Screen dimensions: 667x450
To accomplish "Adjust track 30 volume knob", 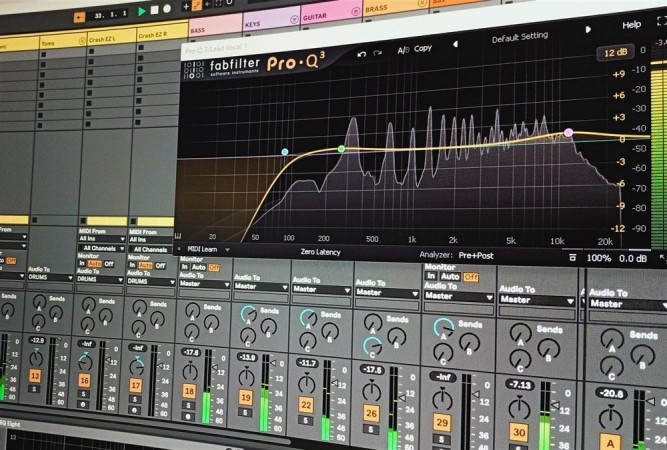I will coord(519,407).
